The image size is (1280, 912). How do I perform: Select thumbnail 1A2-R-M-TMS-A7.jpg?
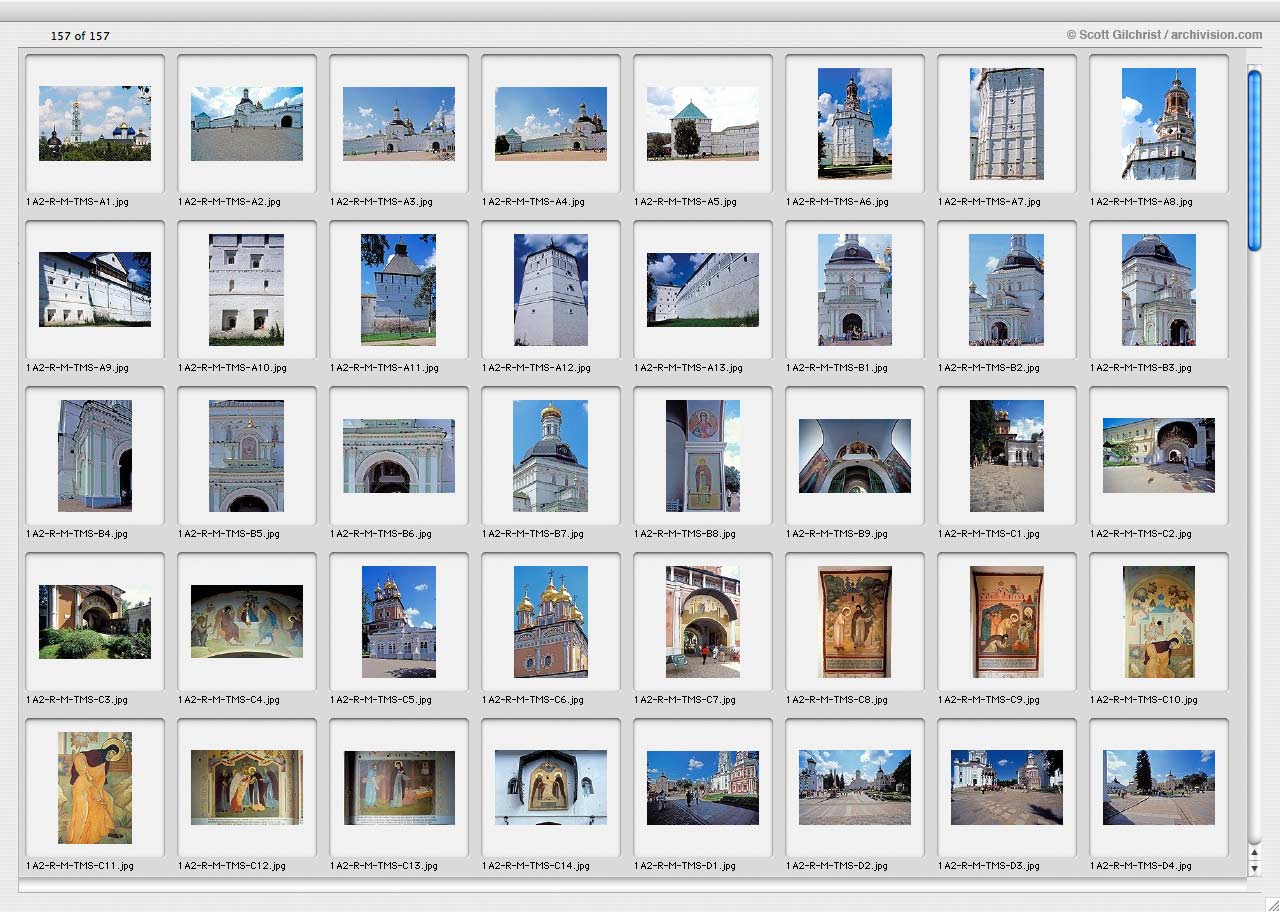[x=1007, y=124]
